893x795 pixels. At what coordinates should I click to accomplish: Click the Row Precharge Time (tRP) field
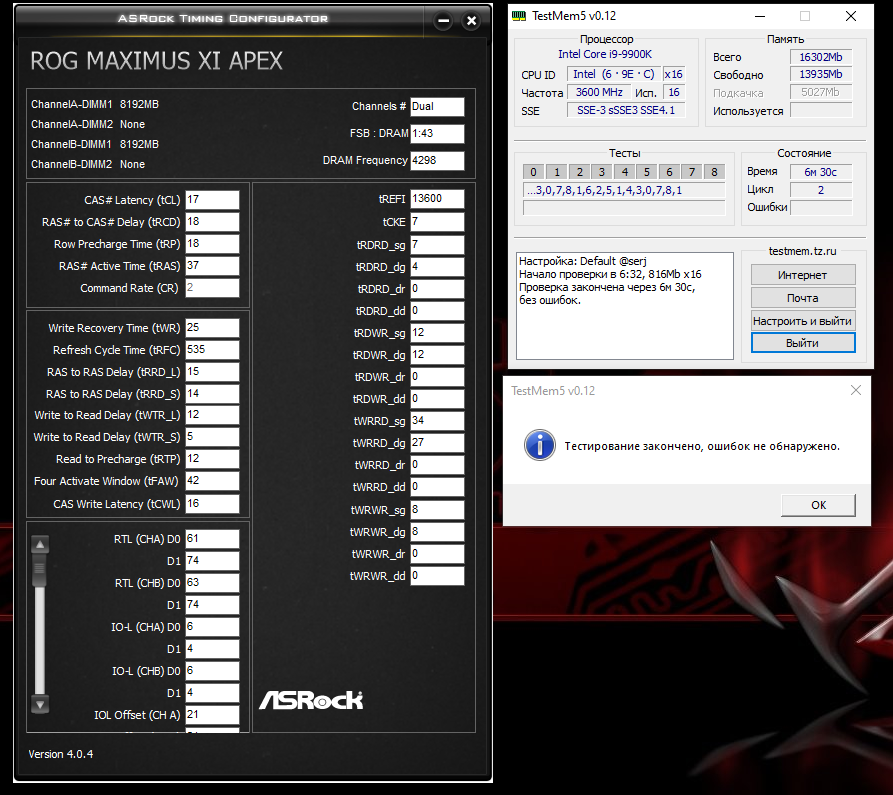(212, 244)
